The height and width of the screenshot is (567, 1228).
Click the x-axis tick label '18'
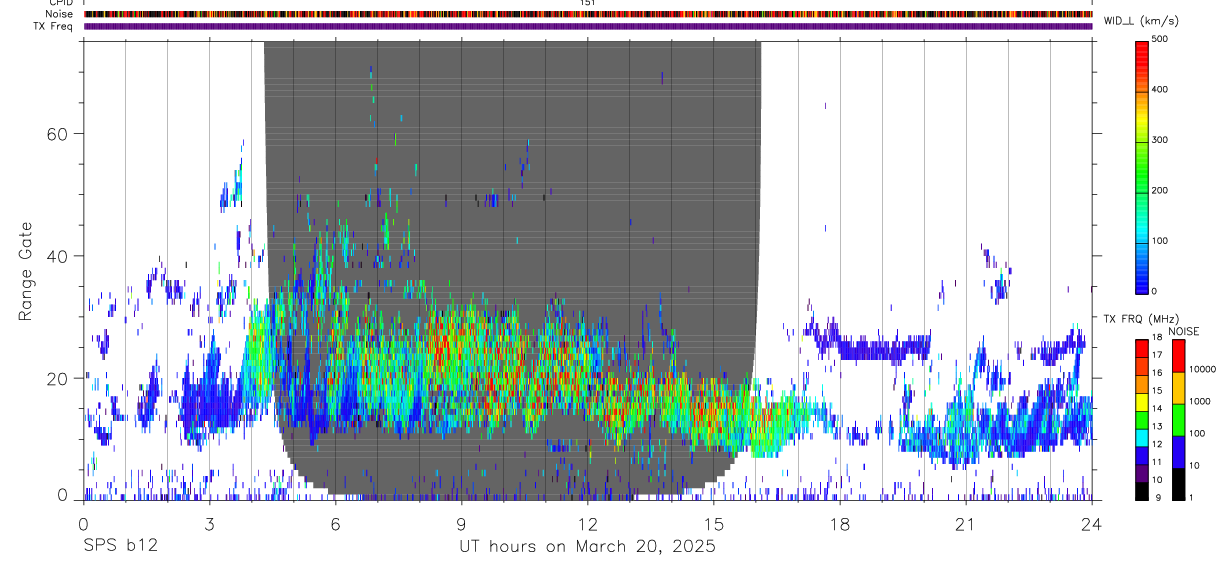839,524
